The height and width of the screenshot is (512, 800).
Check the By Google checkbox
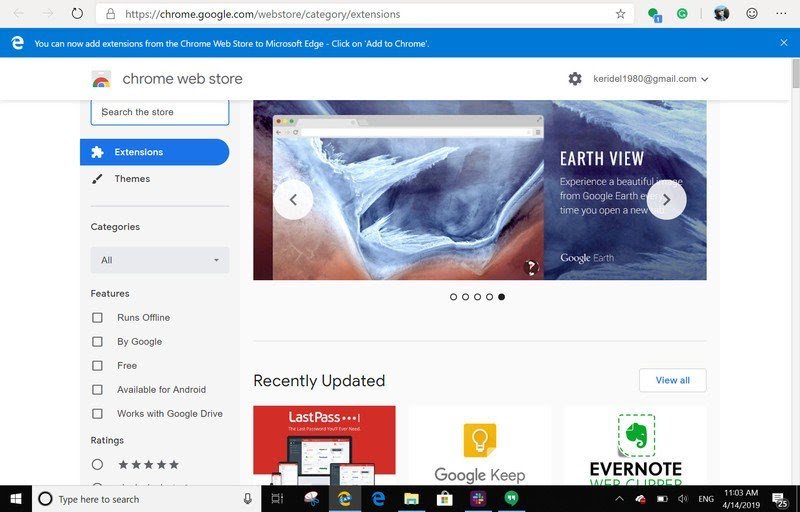97,342
